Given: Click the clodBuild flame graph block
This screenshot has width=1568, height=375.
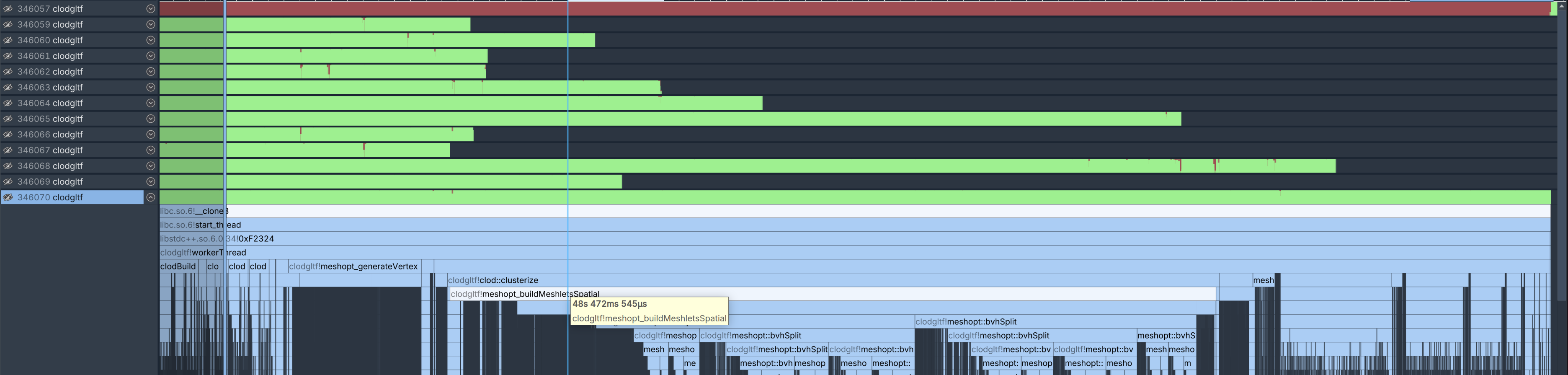Looking at the screenshot, I should click(179, 266).
